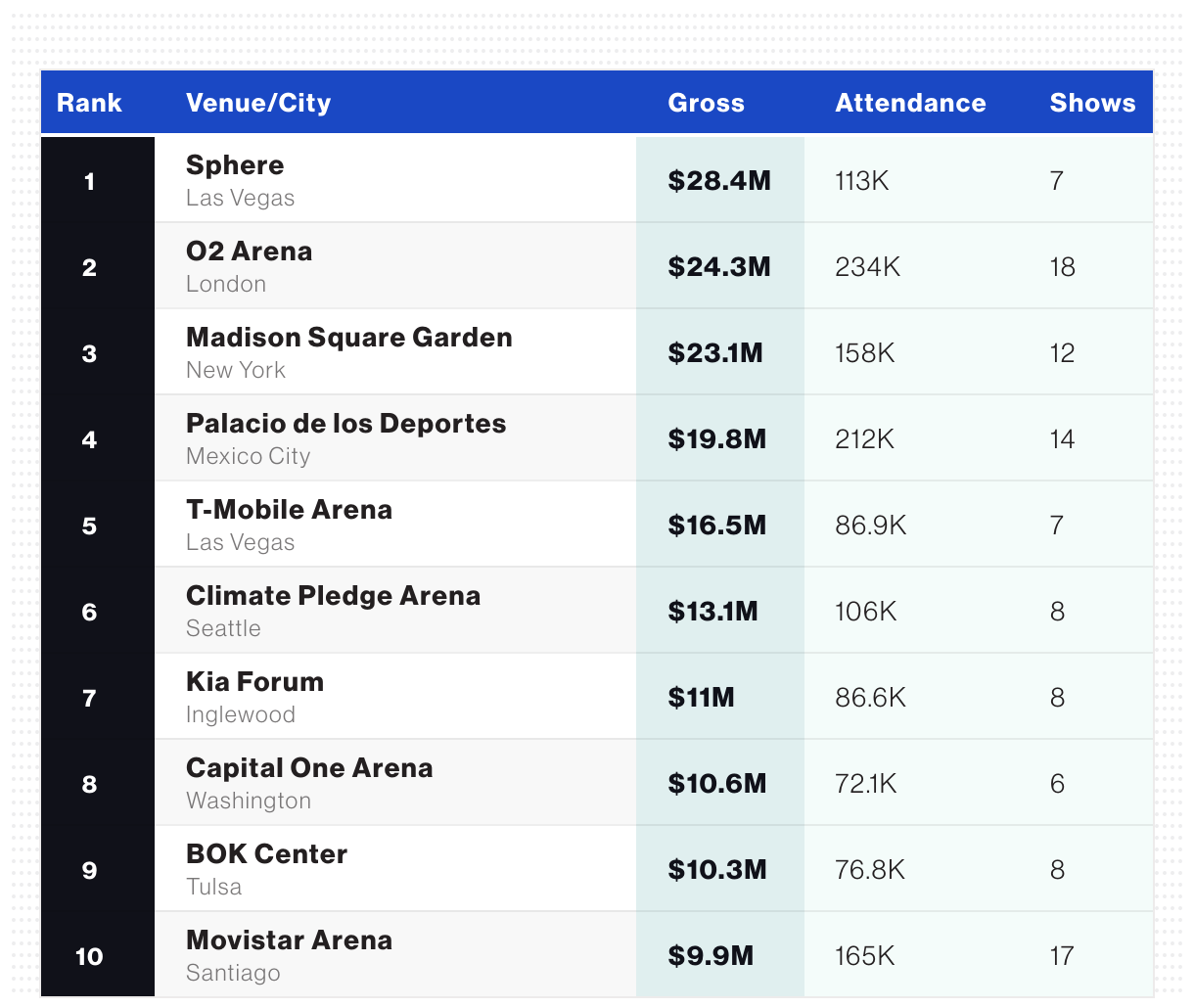
Task: Open the Sphere venue name
Action: (235, 165)
